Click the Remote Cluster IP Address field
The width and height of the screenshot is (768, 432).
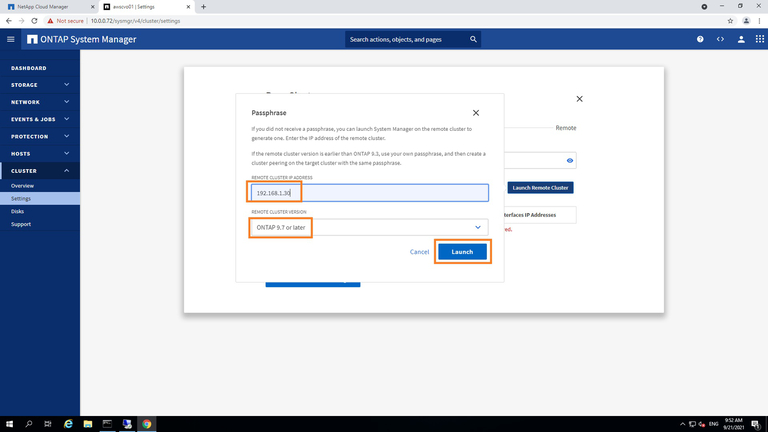[x=369, y=192]
